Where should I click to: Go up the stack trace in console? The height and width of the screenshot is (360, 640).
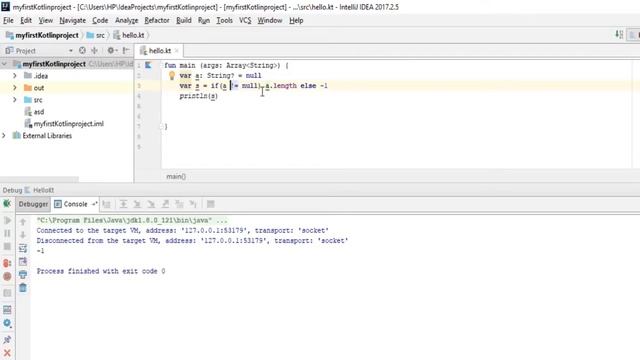click(x=23, y=222)
